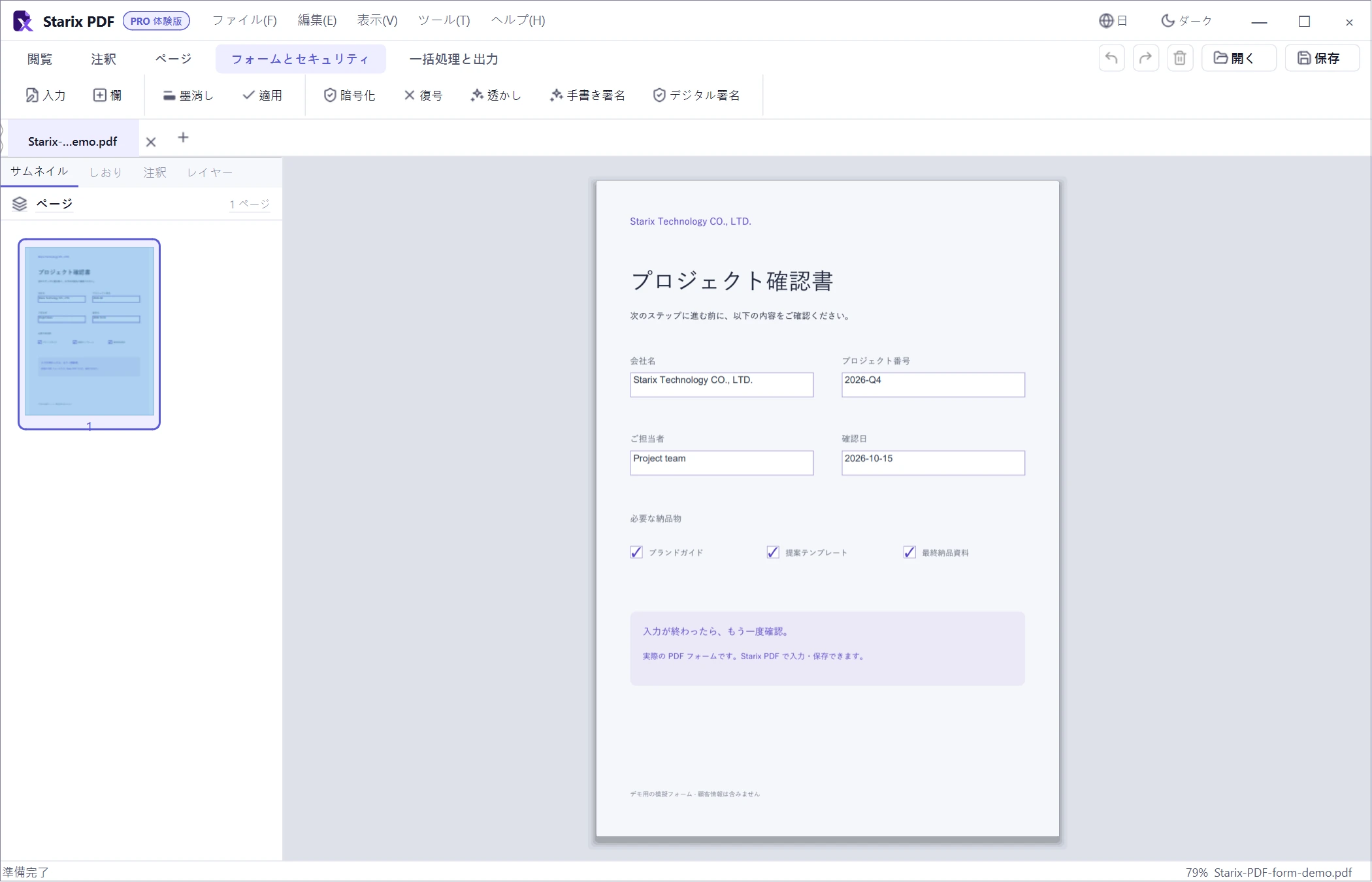Open the 編集(E) menu

[x=317, y=21]
